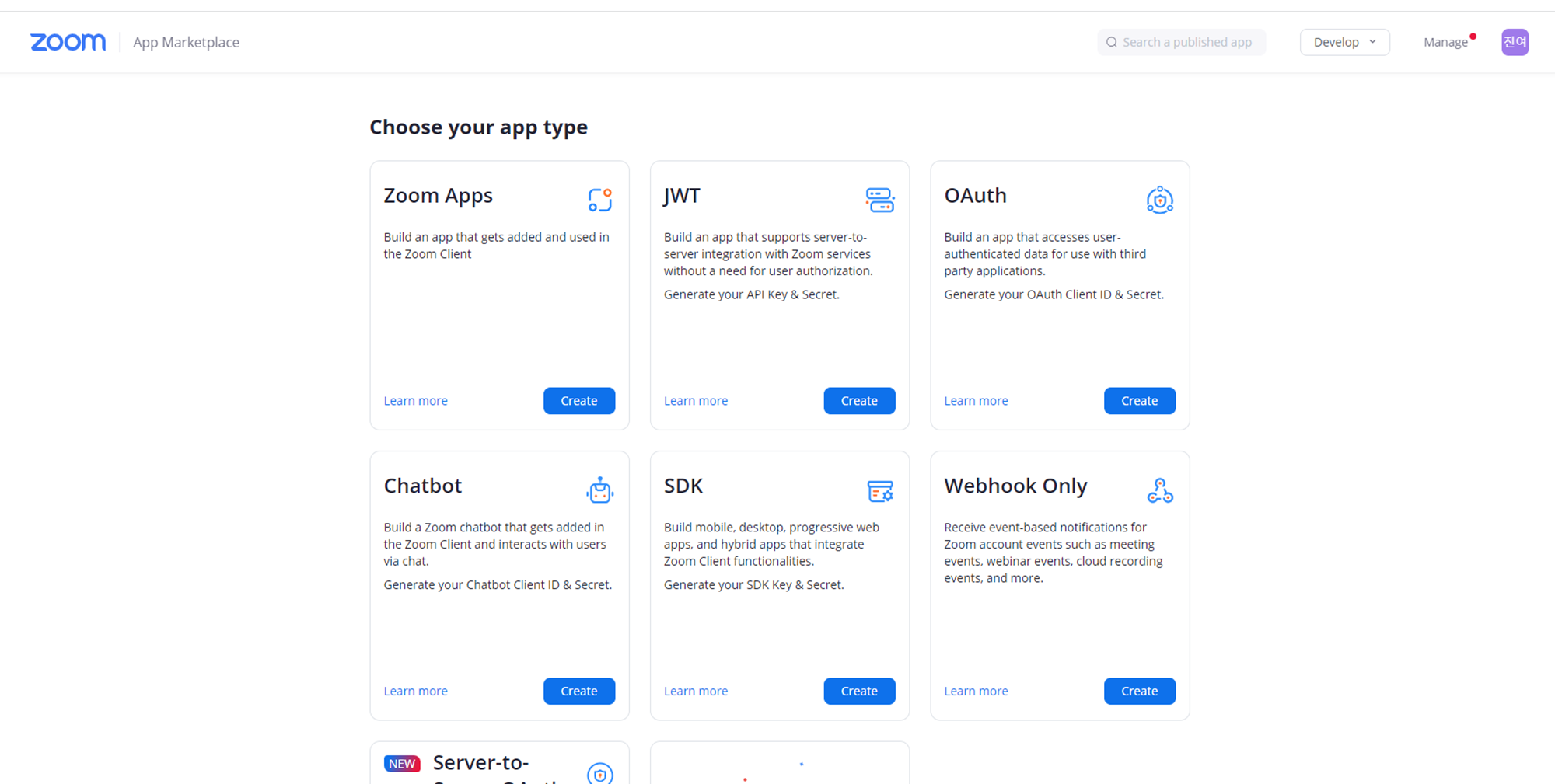
Task: Open the App Marketplace header link
Action: 186,42
